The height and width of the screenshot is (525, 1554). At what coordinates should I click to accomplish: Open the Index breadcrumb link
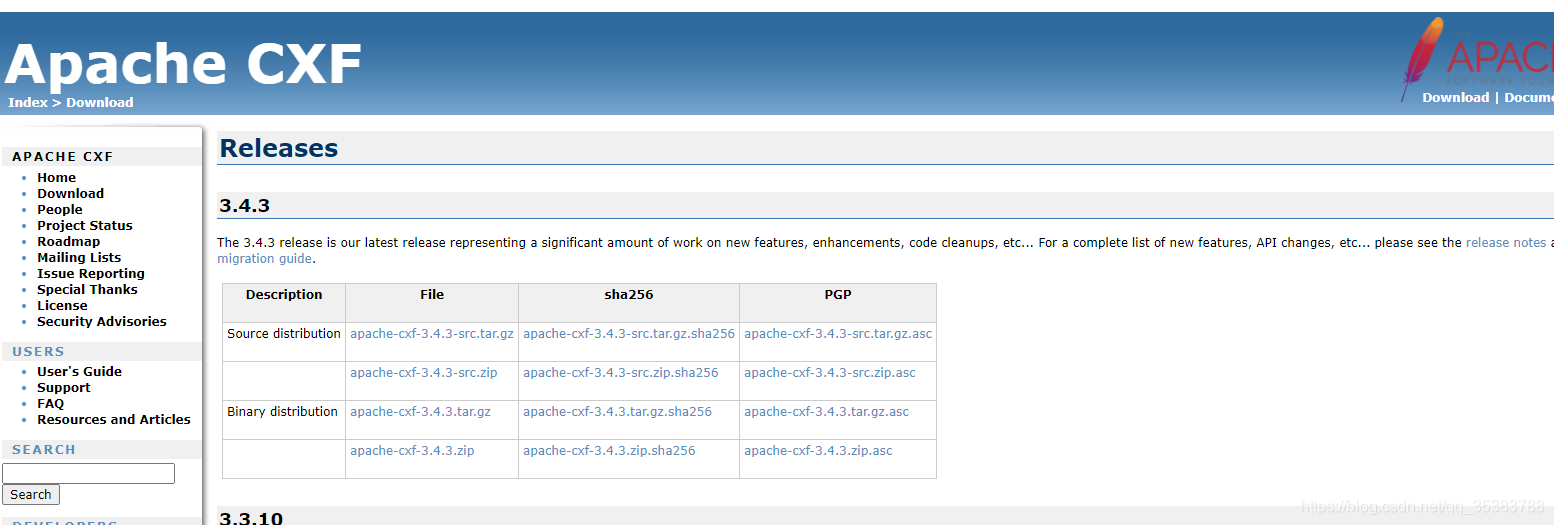[27, 102]
